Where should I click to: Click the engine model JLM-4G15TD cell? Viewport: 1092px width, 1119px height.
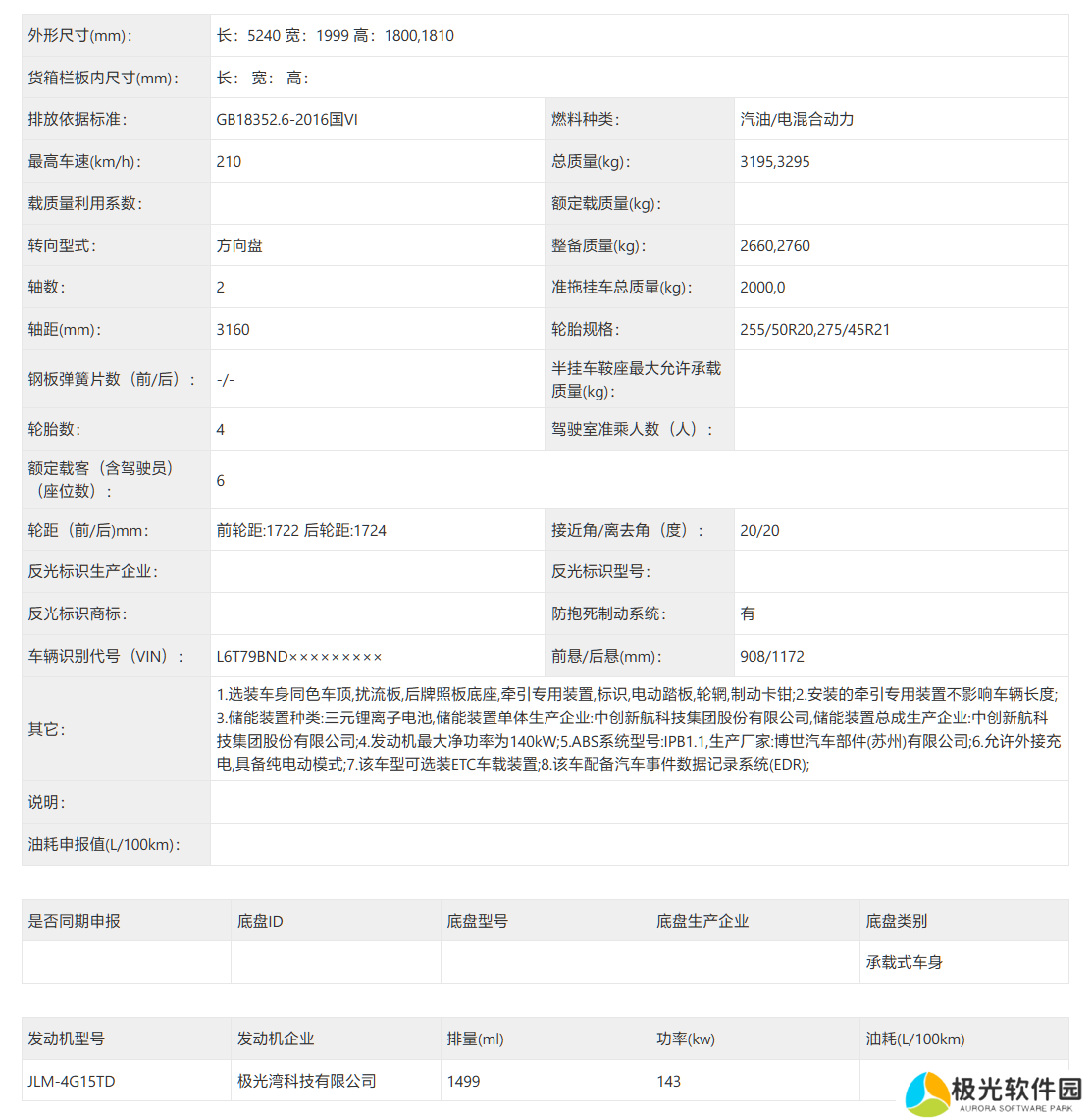(x=72, y=1081)
